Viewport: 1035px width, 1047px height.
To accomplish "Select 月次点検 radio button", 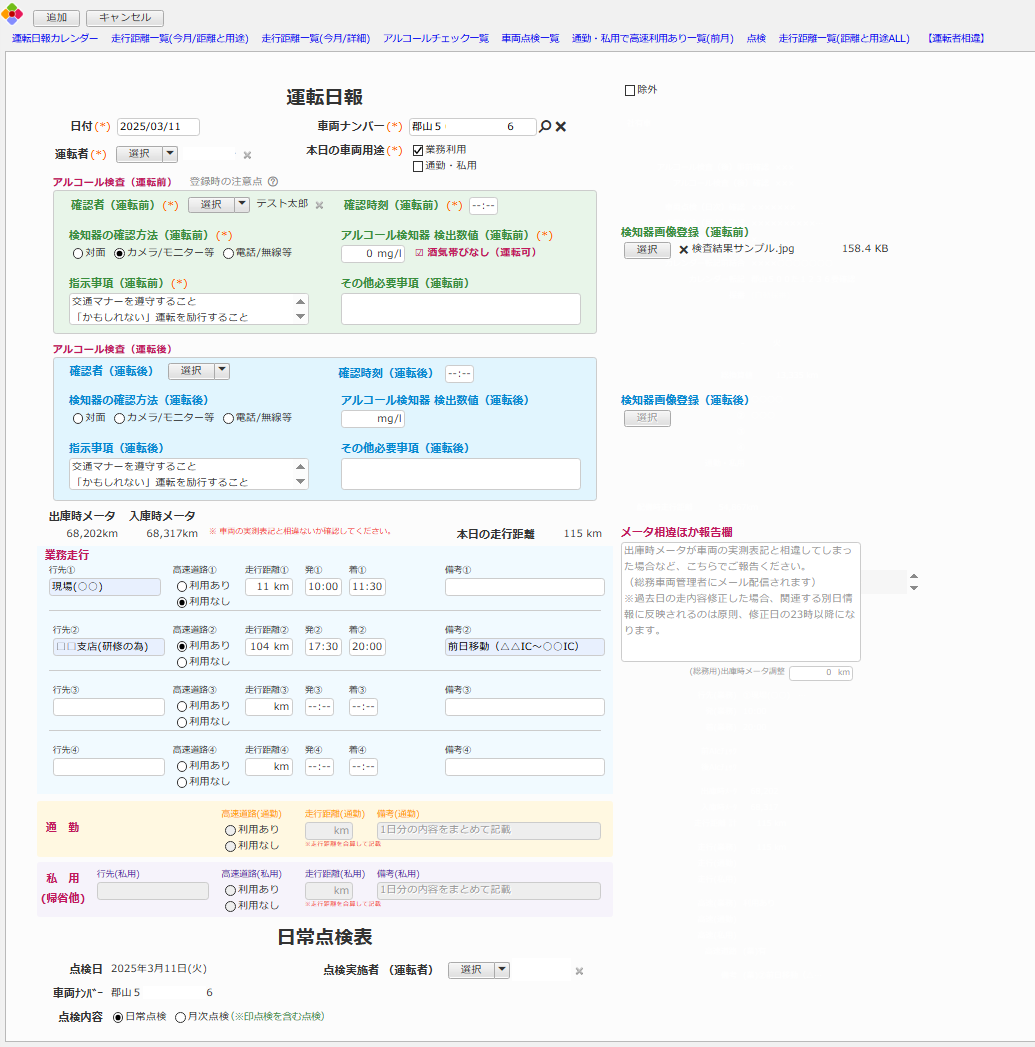I will coord(180,1017).
